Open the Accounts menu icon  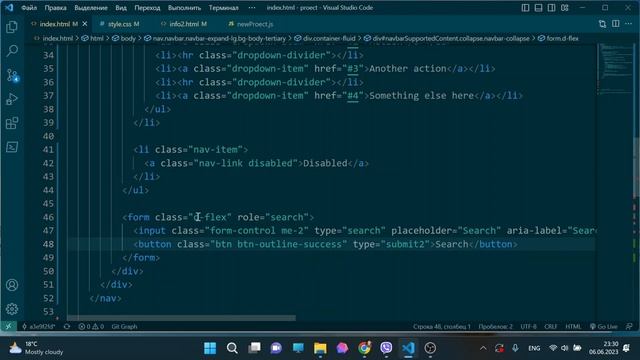[12, 285]
